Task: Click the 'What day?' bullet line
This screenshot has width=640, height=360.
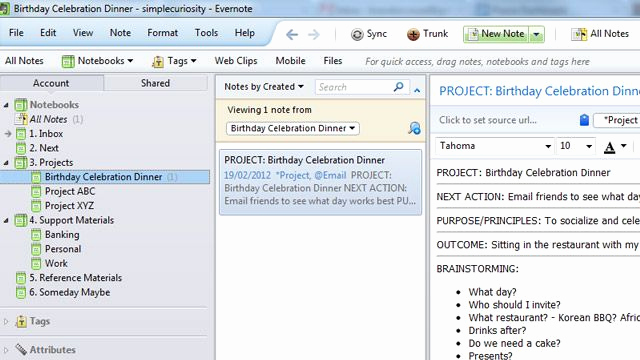Action: 492,292
